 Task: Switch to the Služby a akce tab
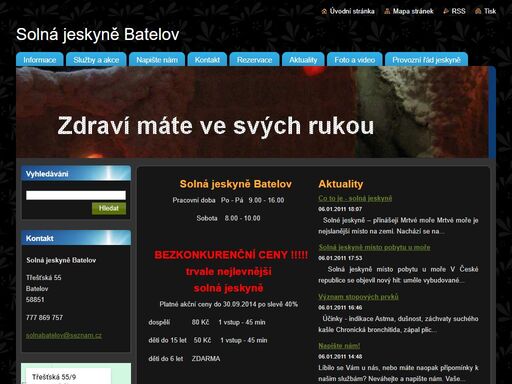click(x=96, y=60)
